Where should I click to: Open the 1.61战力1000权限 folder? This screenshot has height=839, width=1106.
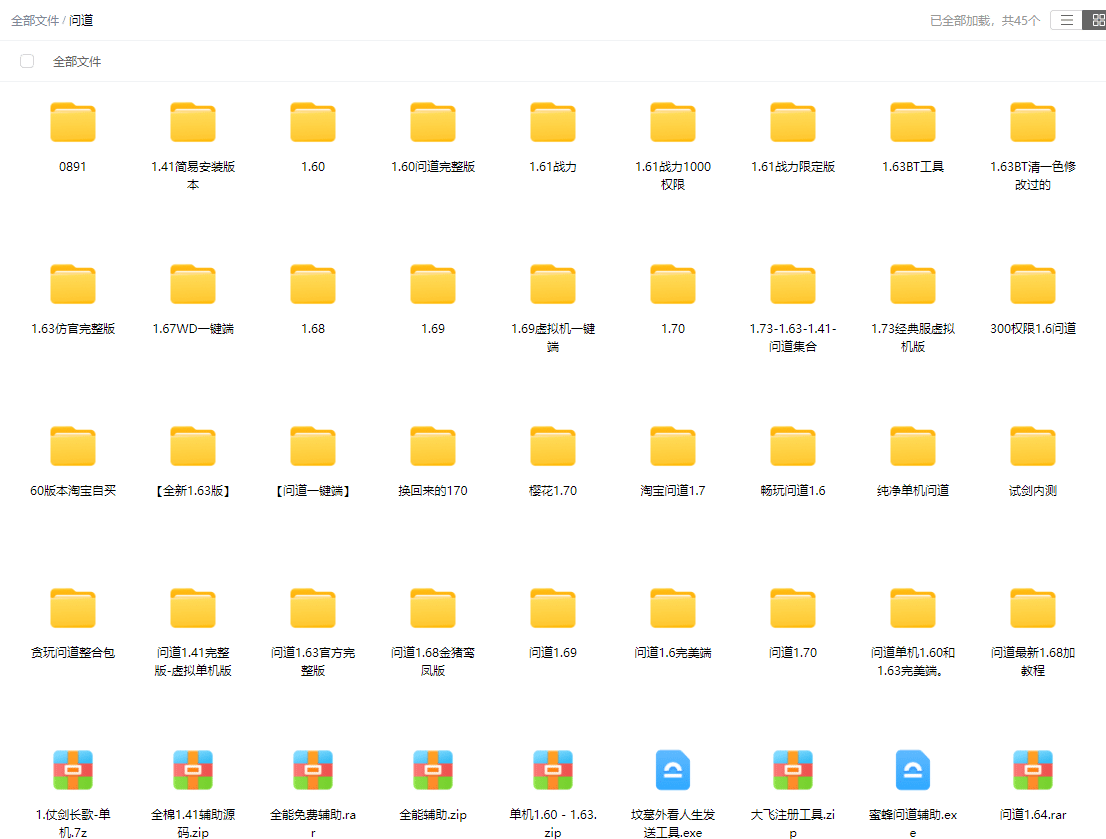(x=673, y=123)
